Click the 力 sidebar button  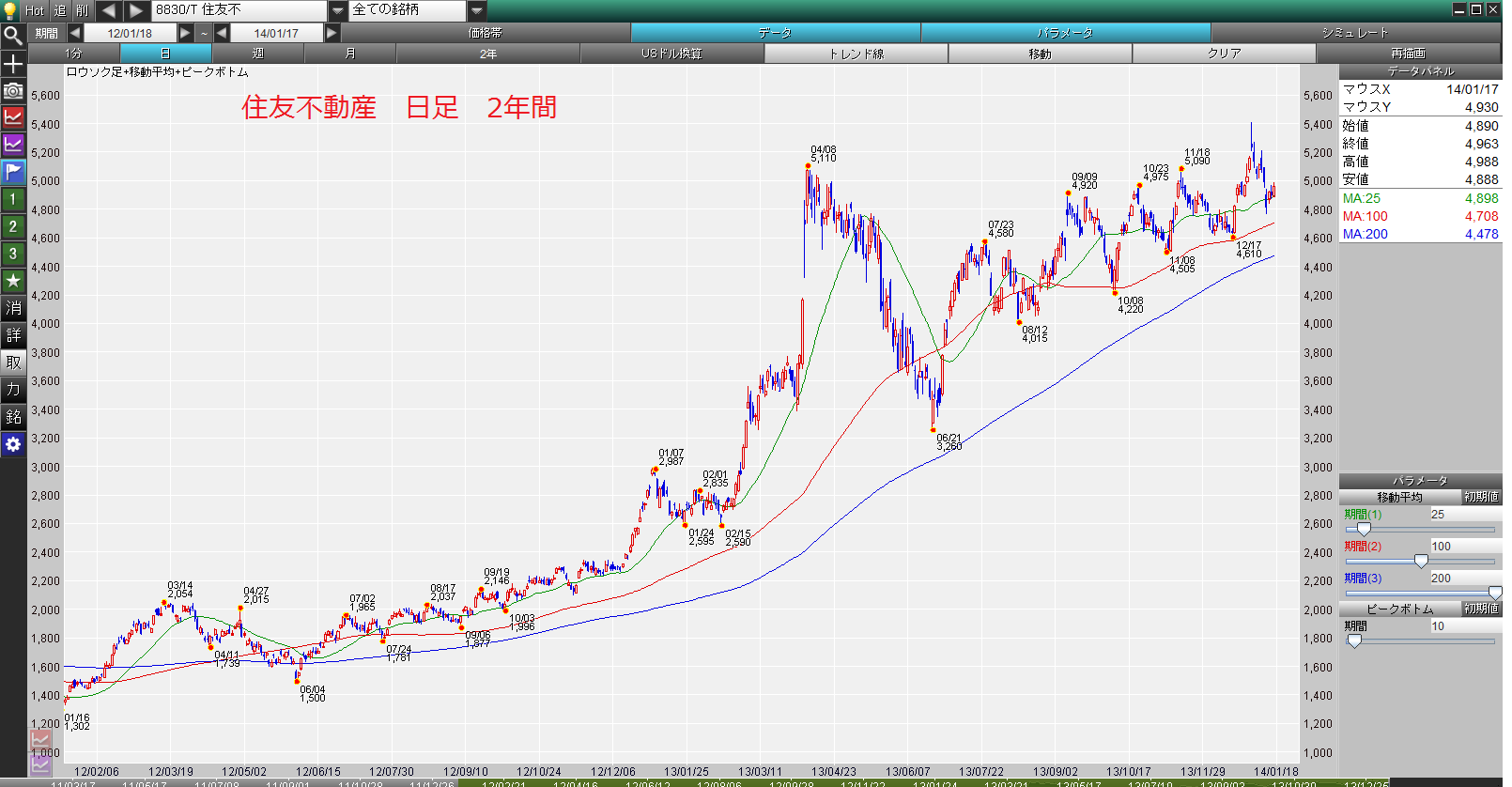13,390
